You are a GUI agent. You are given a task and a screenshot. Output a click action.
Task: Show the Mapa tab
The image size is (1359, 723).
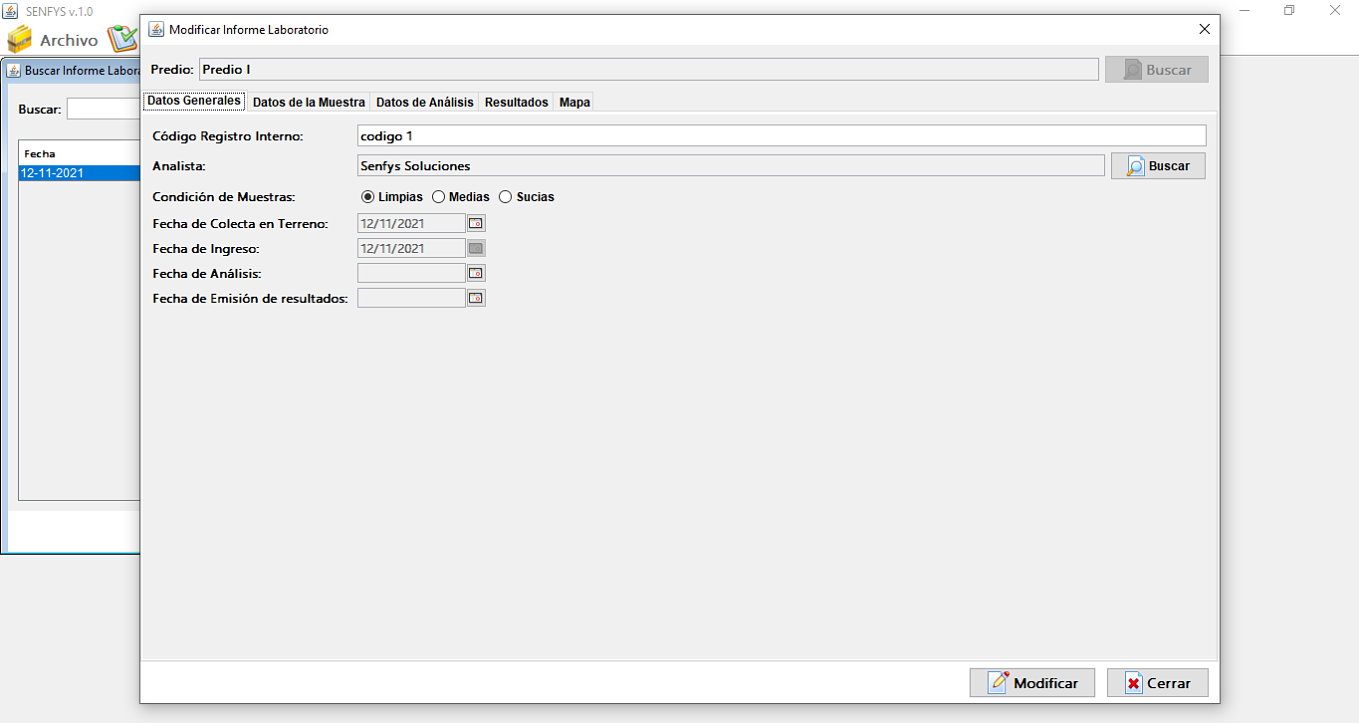pos(574,102)
